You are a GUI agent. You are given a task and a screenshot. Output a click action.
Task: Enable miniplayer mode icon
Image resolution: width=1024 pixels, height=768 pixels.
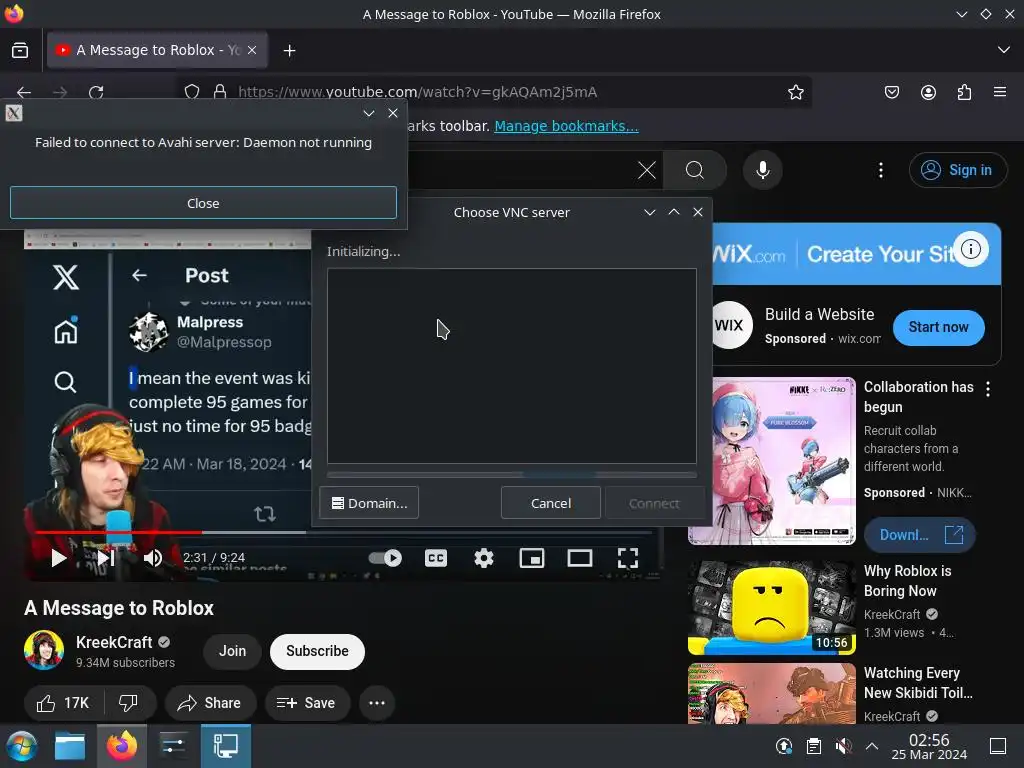click(x=532, y=558)
